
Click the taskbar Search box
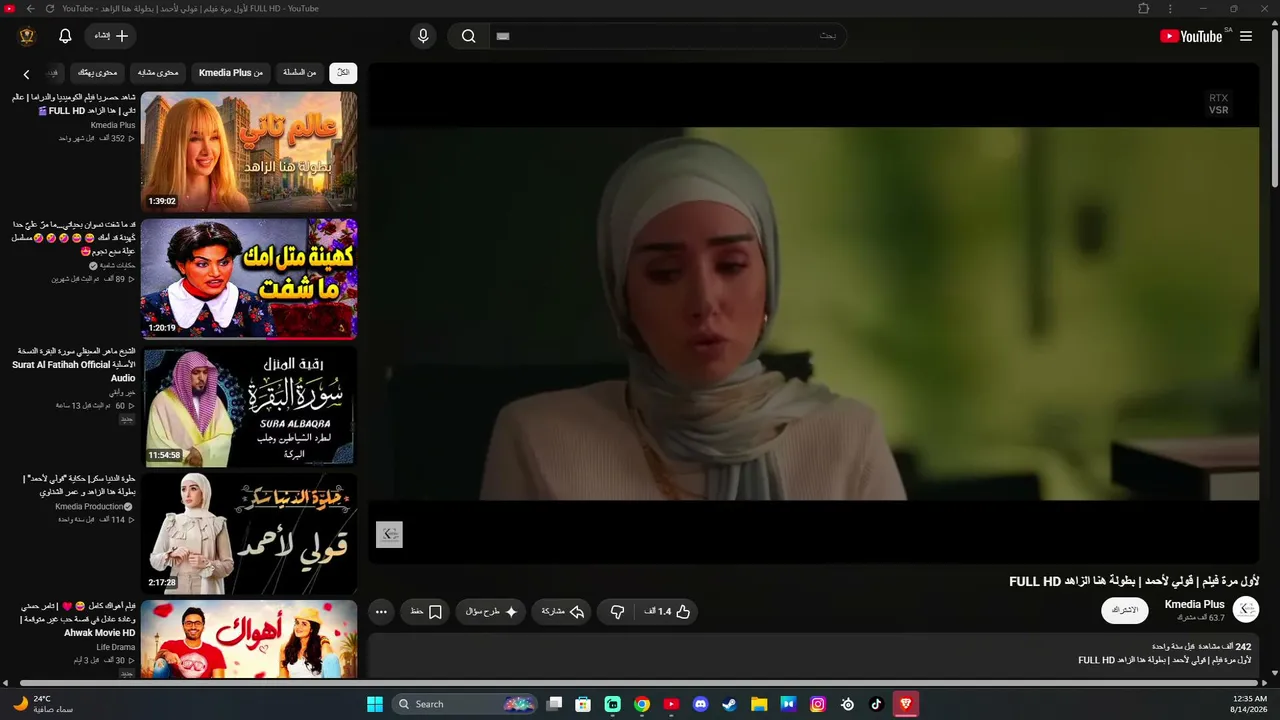(466, 704)
